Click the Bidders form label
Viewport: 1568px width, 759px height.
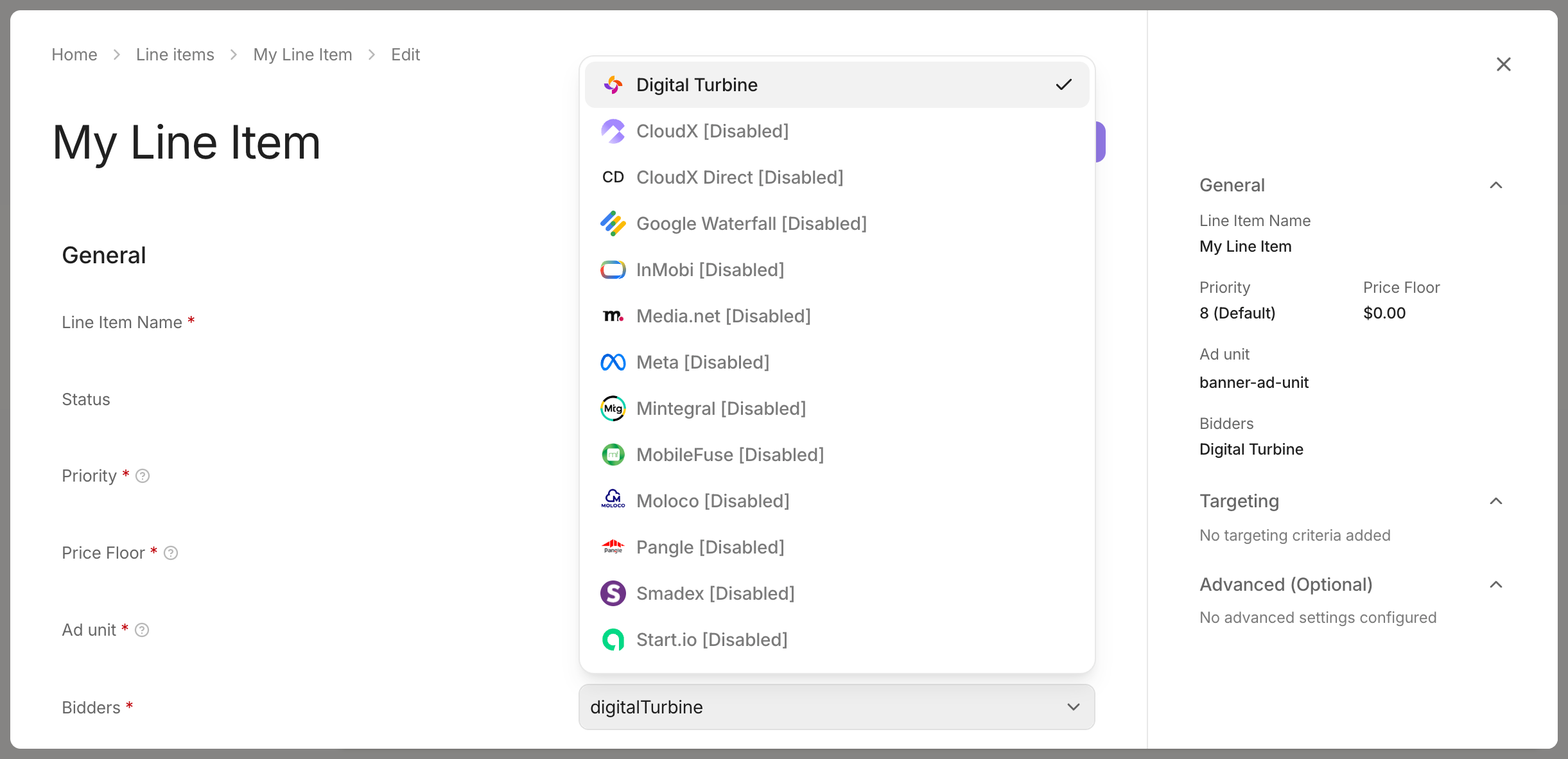click(91, 707)
